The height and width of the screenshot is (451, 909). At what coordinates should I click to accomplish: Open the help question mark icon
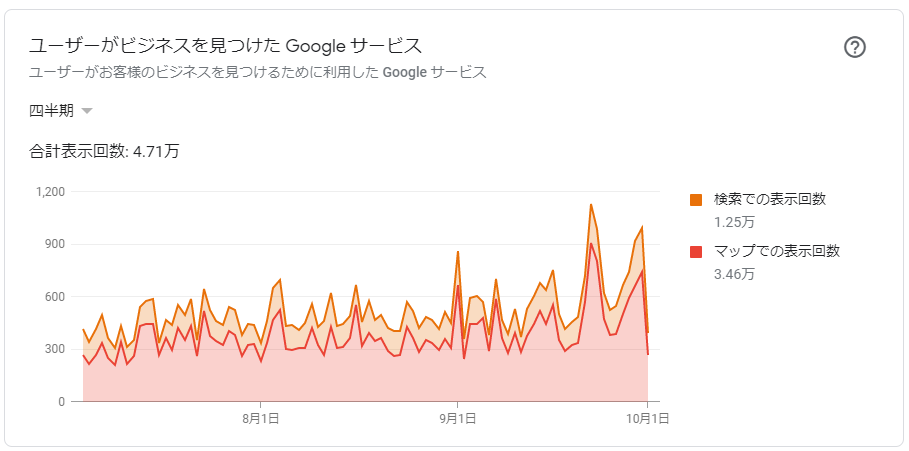(854, 48)
